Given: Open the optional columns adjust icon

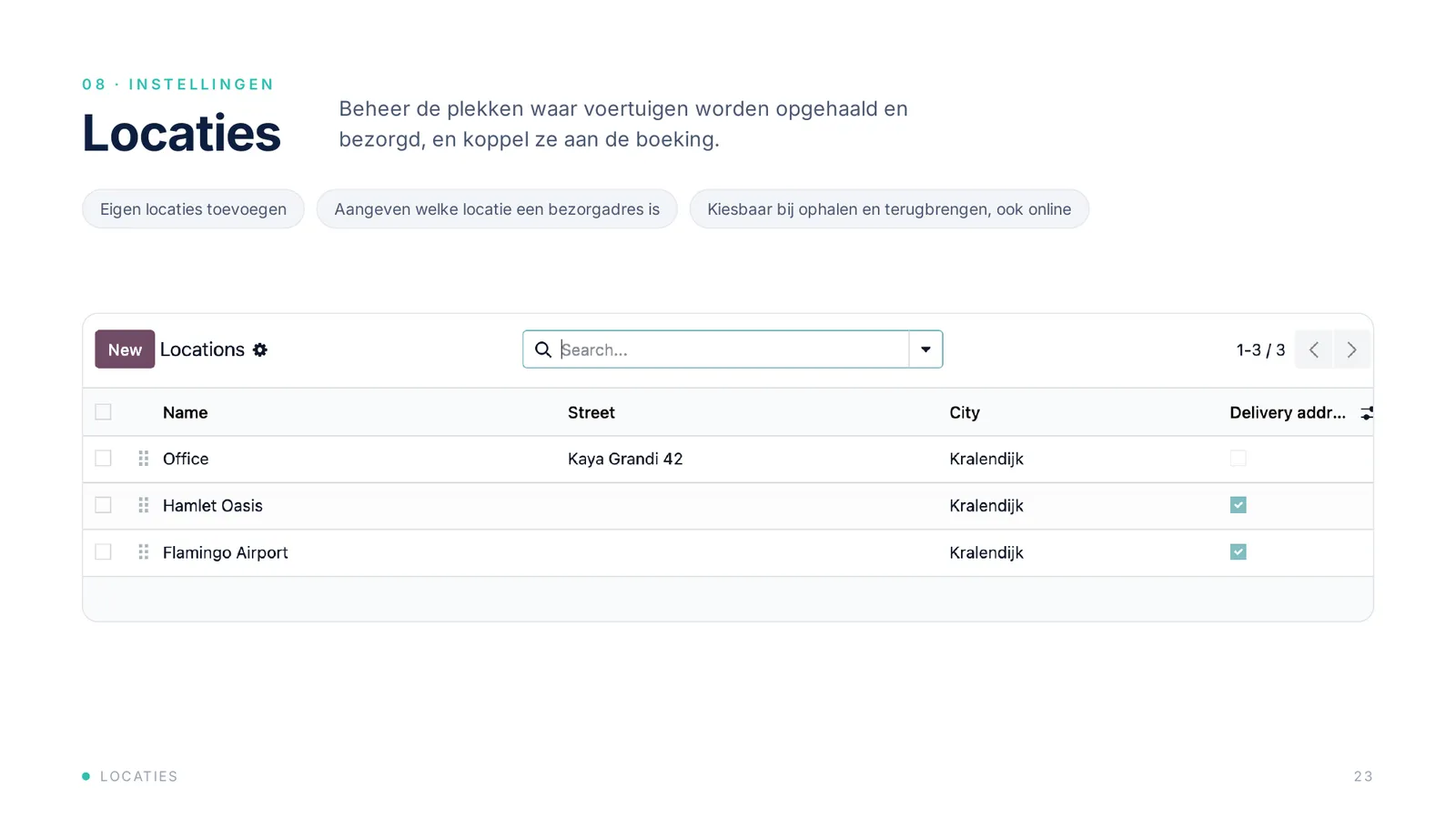Looking at the screenshot, I should click(1366, 413).
